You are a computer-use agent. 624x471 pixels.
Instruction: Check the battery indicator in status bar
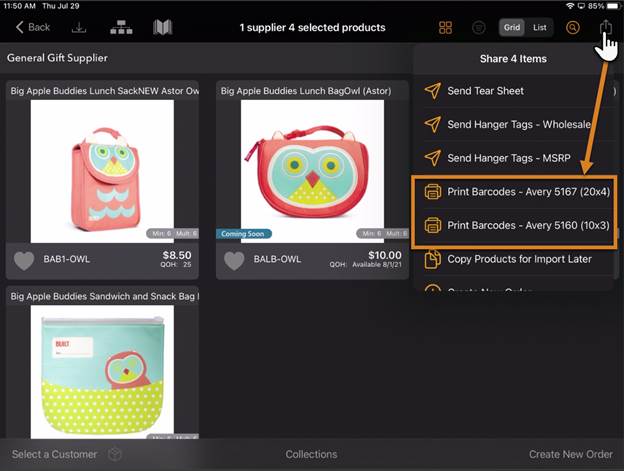click(613, 6)
